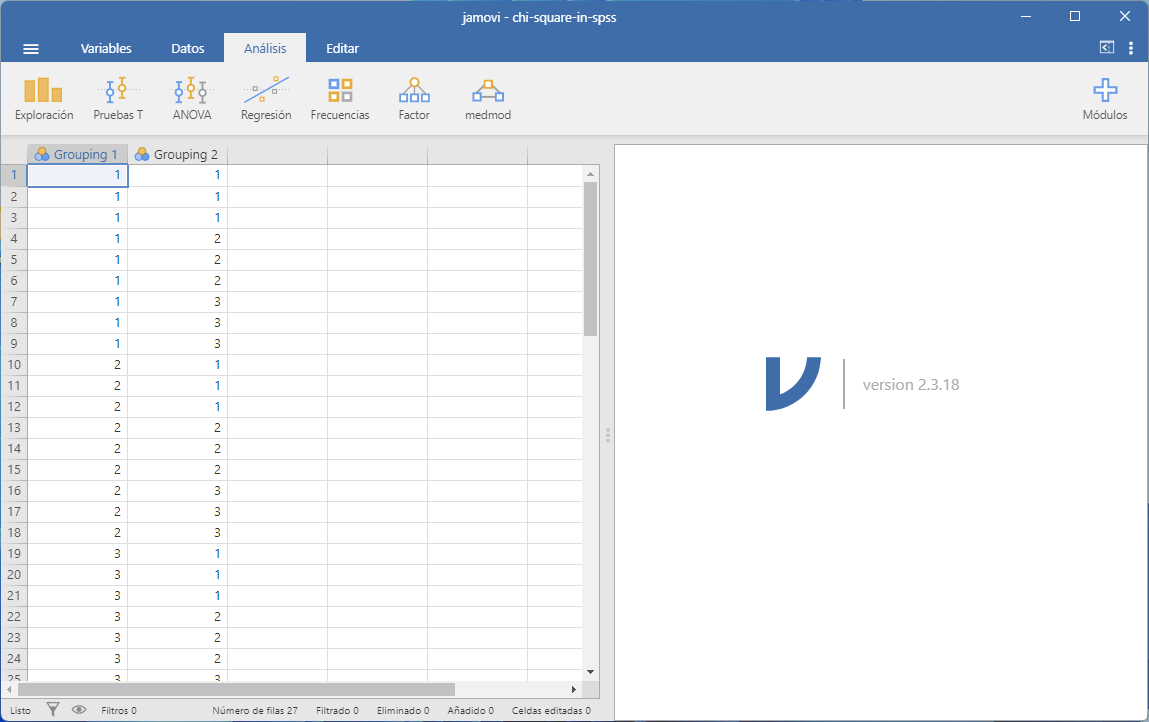
Task: Open the Factor analysis menu
Action: click(x=414, y=99)
